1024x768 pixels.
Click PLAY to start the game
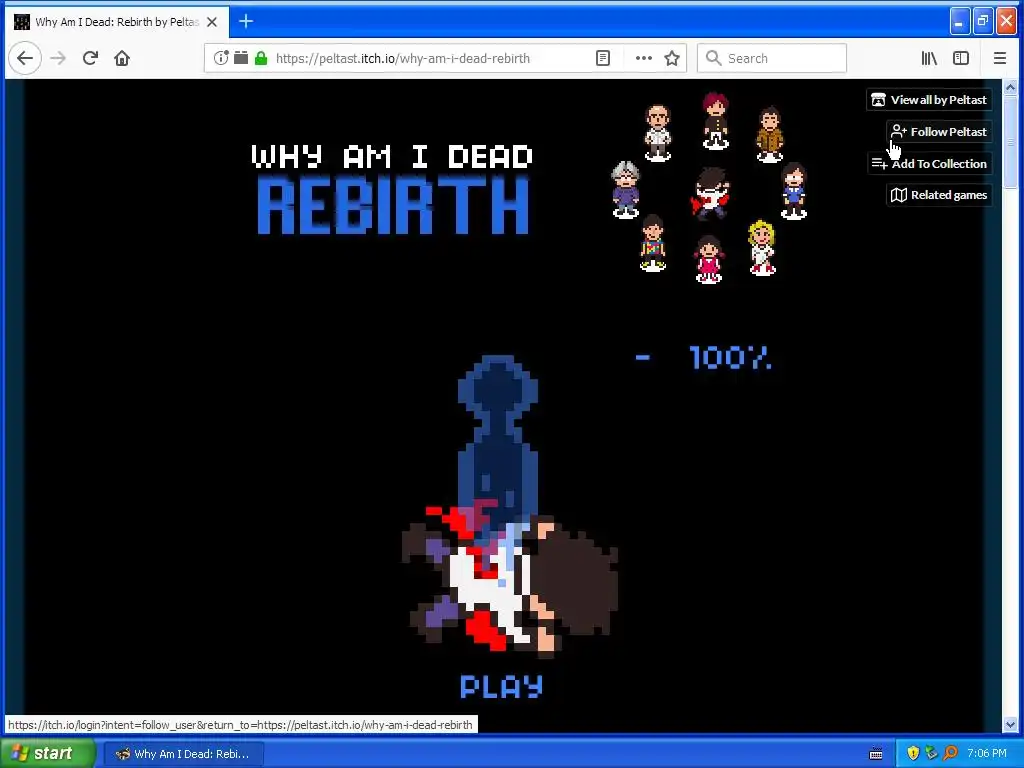click(502, 686)
